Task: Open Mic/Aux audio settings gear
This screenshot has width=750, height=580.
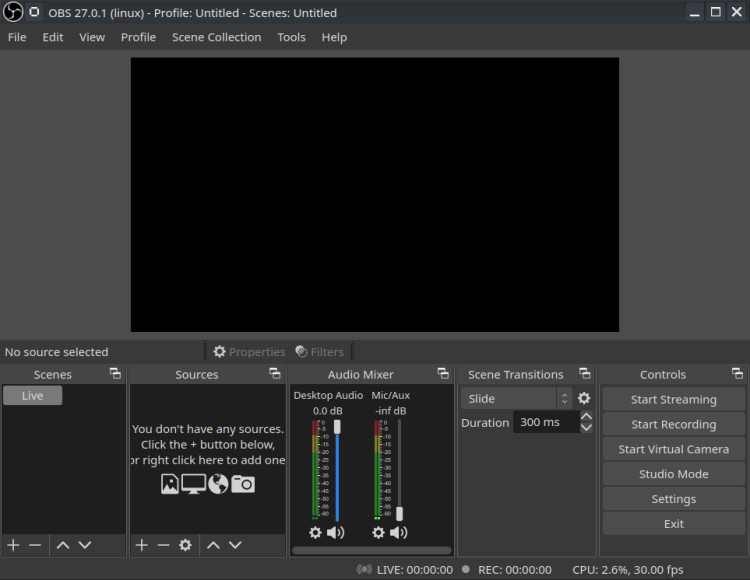Action: 378,533
